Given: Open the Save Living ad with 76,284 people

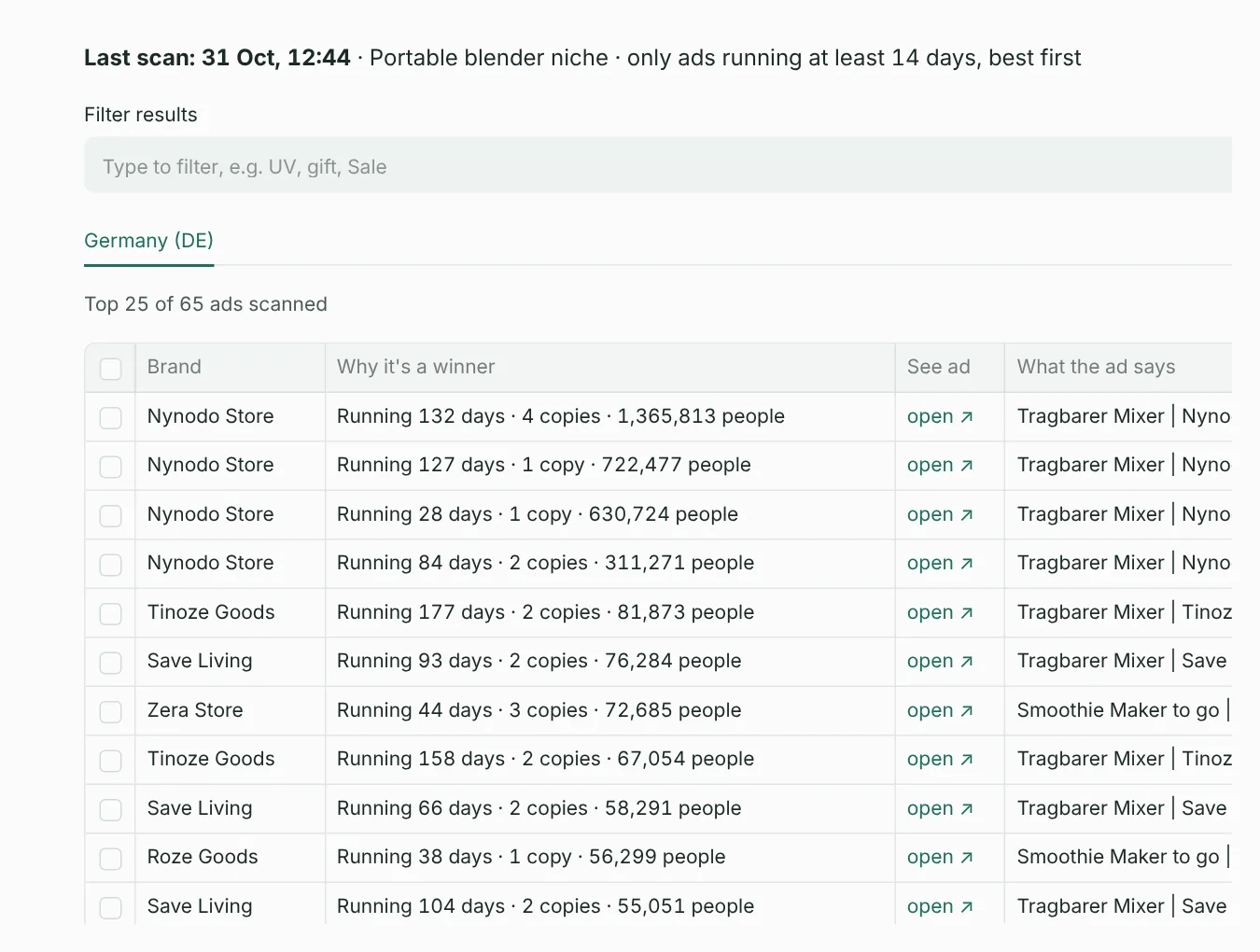Looking at the screenshot, I should coord(940,661).
